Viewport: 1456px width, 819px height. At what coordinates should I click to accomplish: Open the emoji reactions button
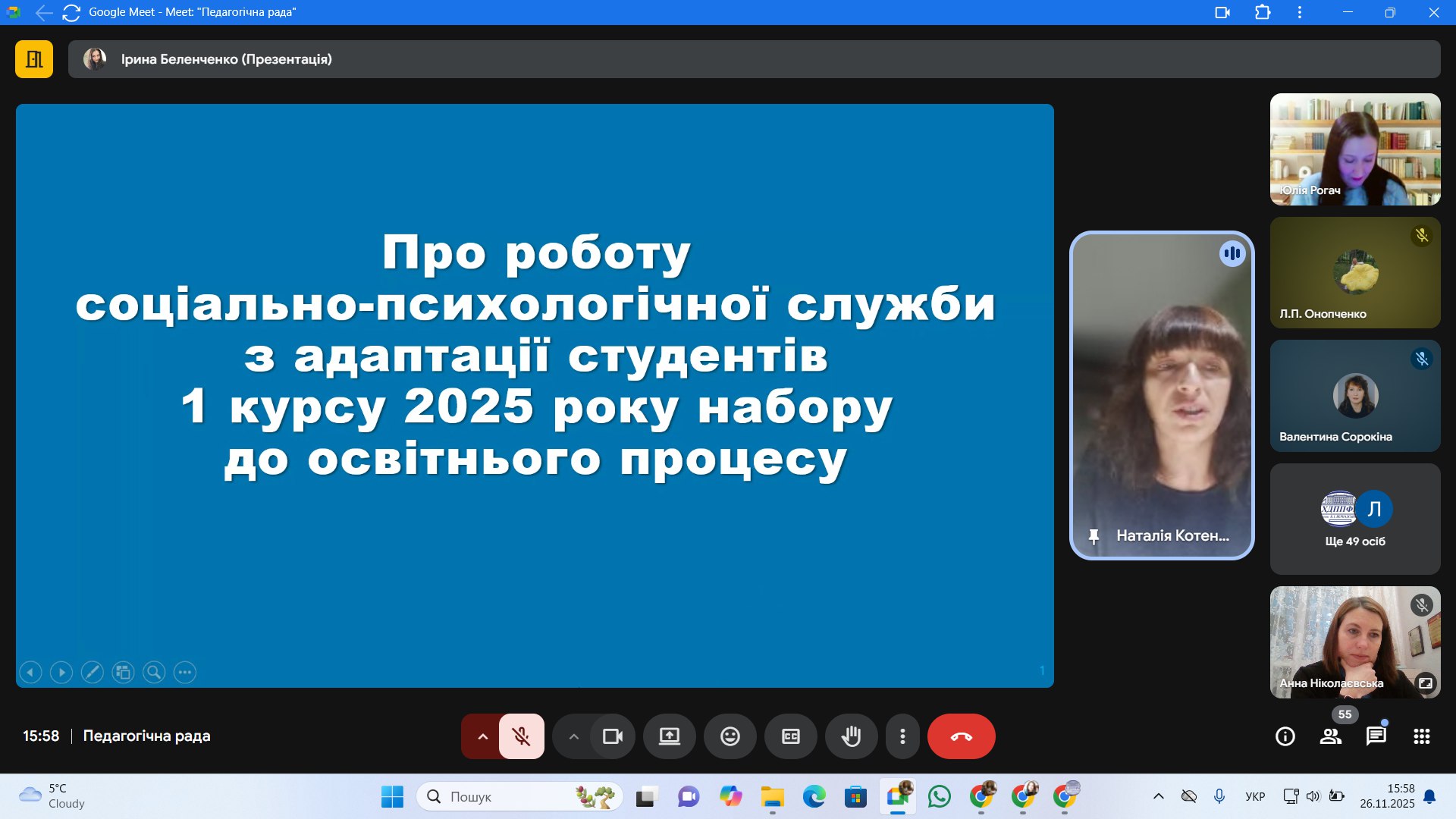(x=730, y=736)
